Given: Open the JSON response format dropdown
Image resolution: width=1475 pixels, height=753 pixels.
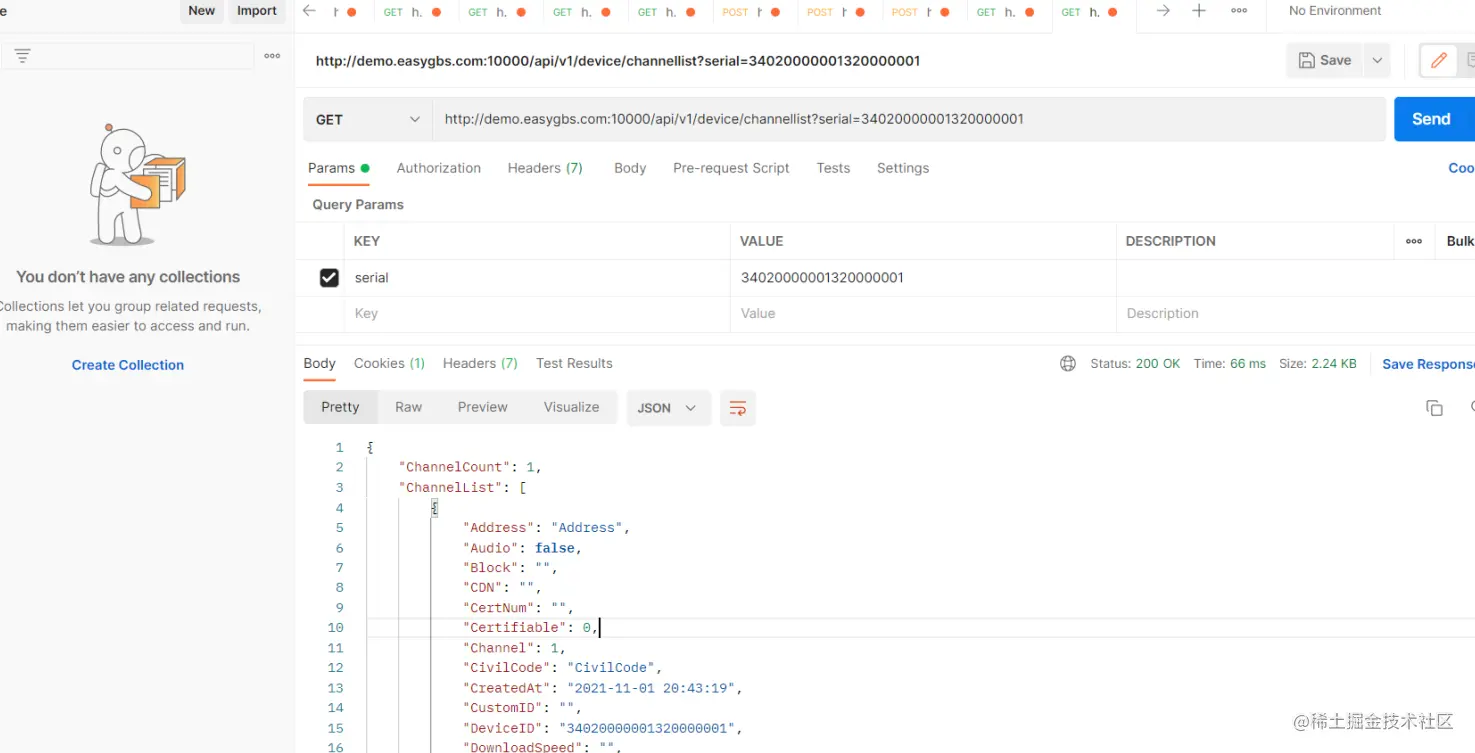Looking at the screenshot, I should pos(668,408).
